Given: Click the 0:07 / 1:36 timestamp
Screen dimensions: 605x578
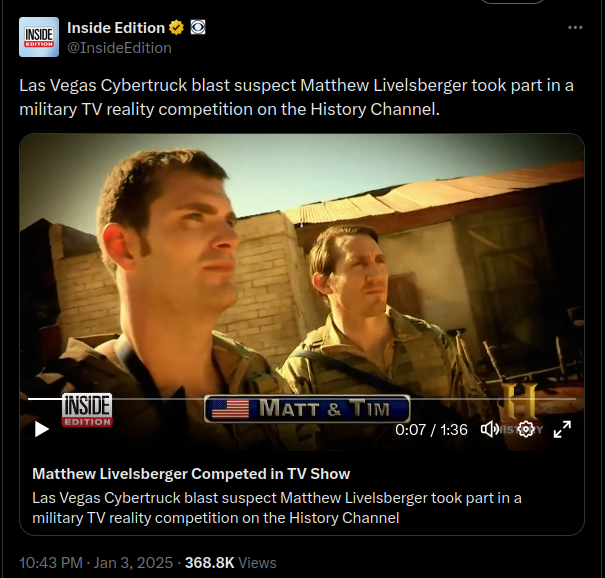Looking at the screenshot, I should click(431, 429).
